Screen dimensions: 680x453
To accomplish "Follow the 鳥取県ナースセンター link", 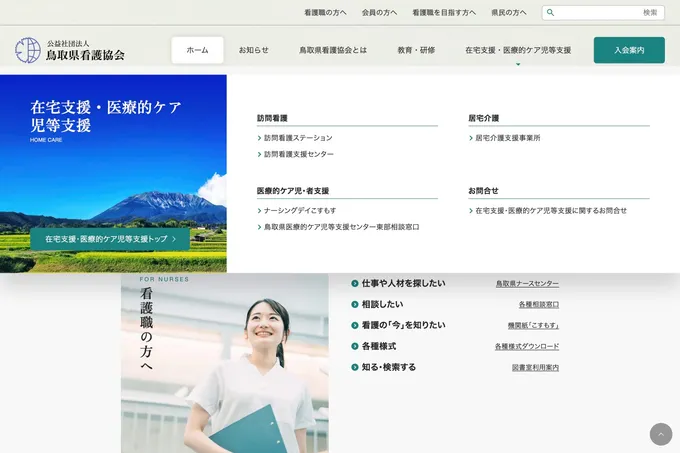I will click(x=527, y=284).
